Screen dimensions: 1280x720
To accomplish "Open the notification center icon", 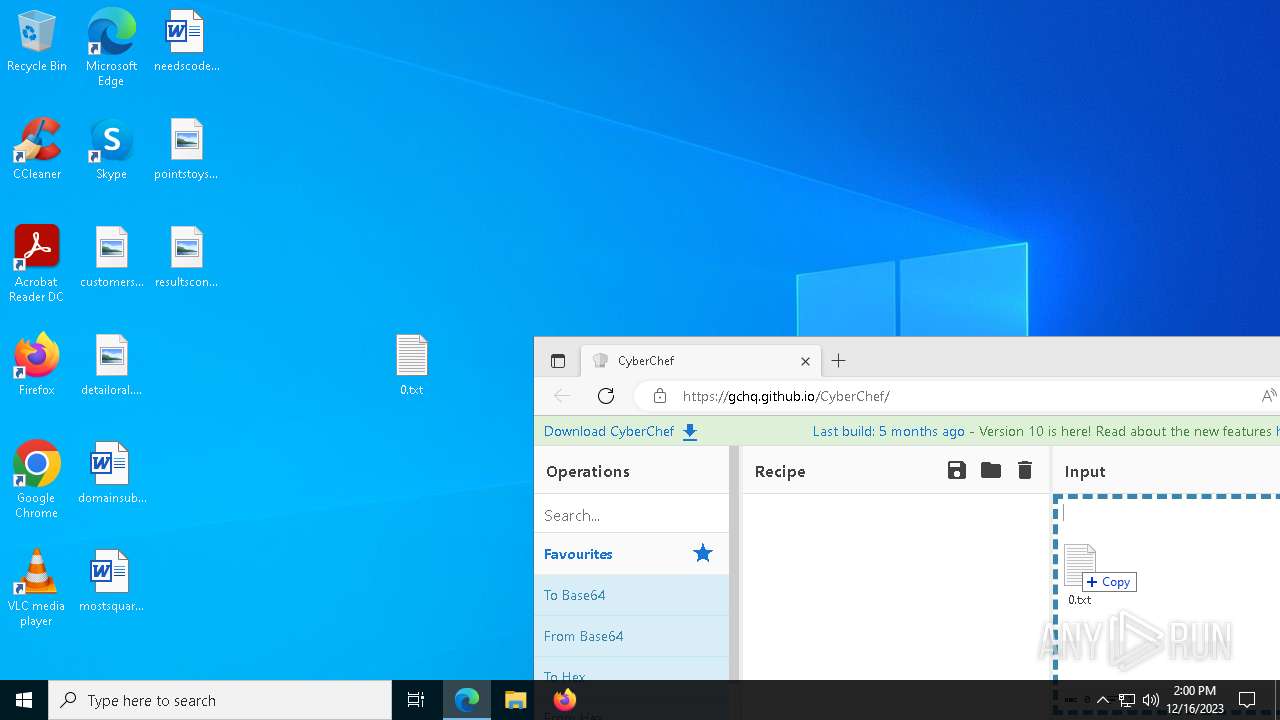I will pyautogui.click(x=1247, y=700).
